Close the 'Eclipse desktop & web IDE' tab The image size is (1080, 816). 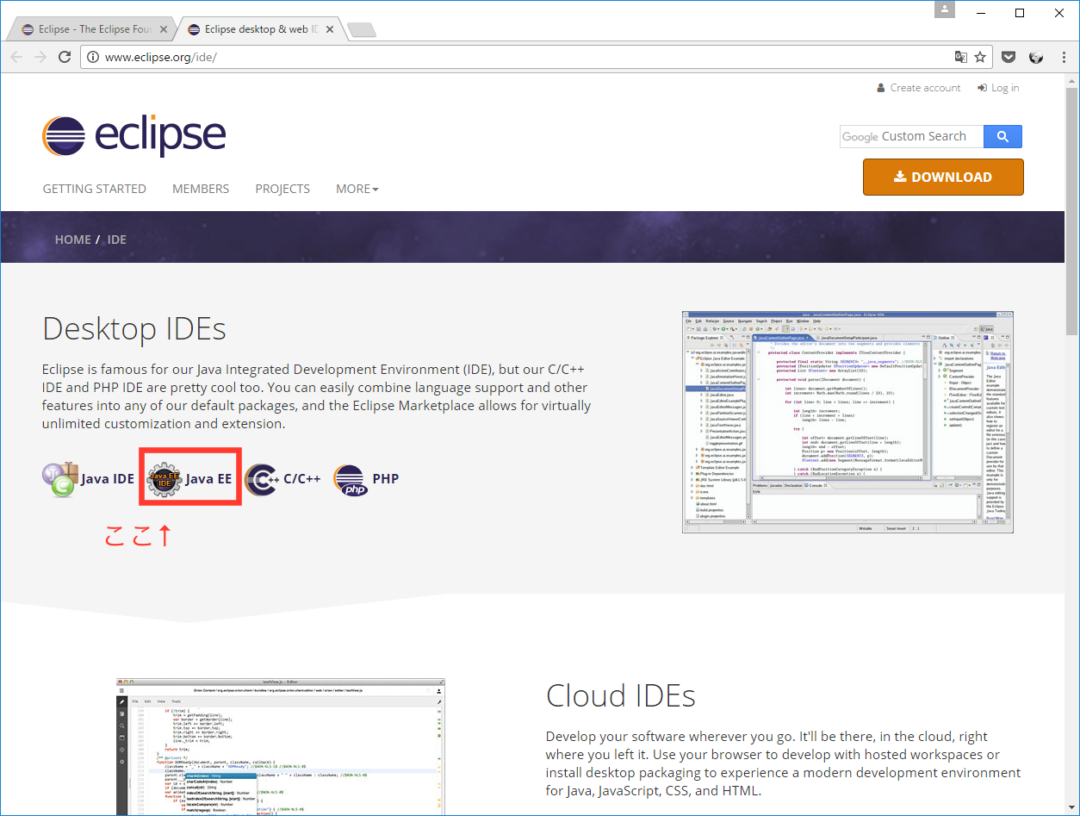click(x=330, y=30)
